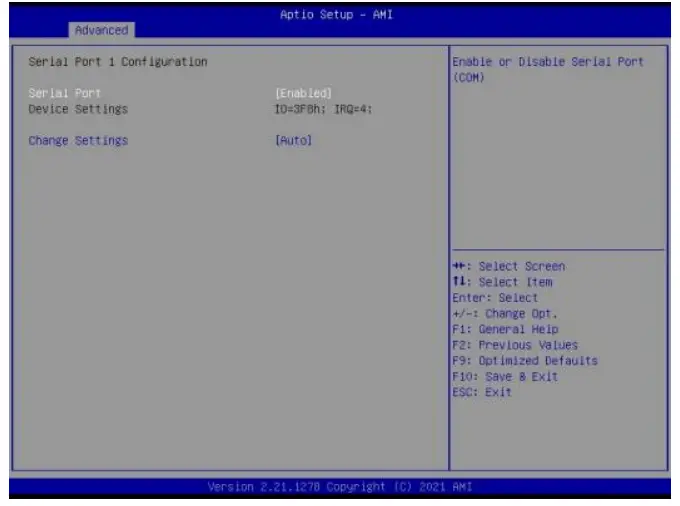Click the Serial Port 1 Configuration heading
Screen dimensions: 680x506
tap(118, 62)
